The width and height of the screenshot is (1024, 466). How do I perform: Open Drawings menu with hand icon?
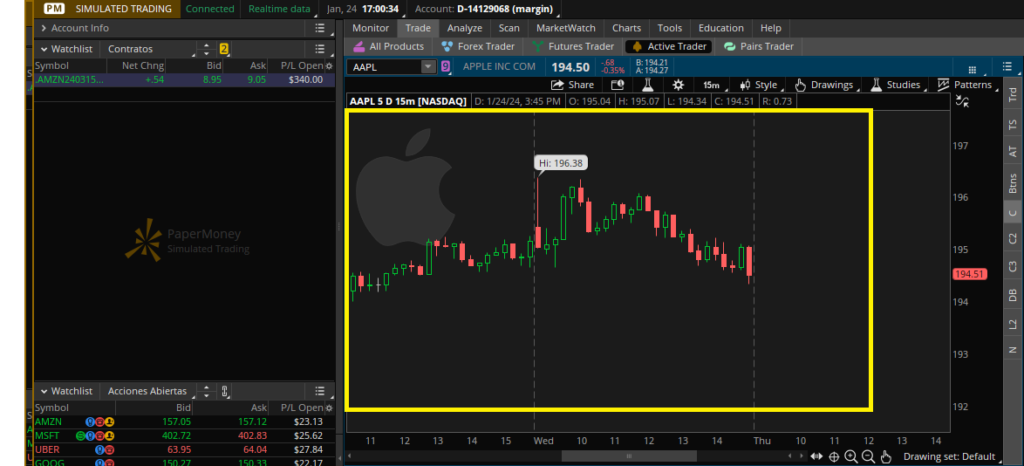coord(824,85)
